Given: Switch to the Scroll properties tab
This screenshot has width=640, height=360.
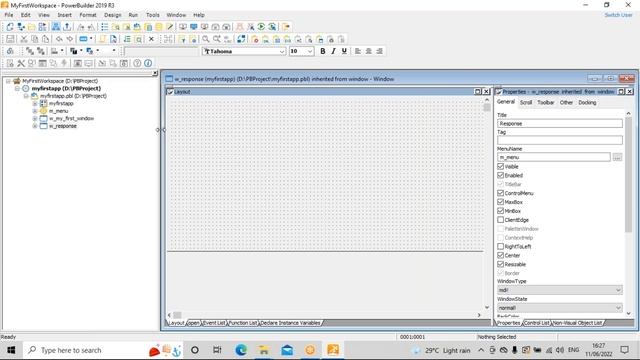Looking at the screenshot, I should [x=526, y=103].
